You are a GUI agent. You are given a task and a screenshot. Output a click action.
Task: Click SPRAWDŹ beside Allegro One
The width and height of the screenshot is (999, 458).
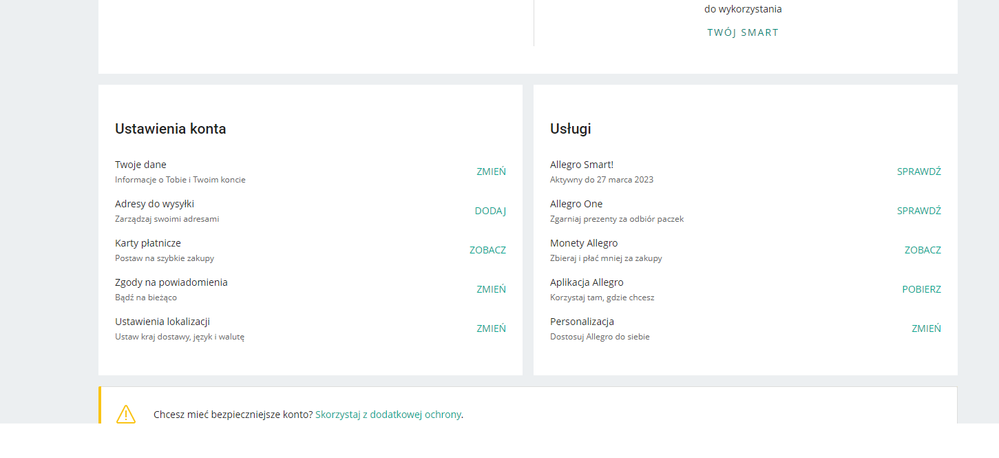(x=918, y=211)
